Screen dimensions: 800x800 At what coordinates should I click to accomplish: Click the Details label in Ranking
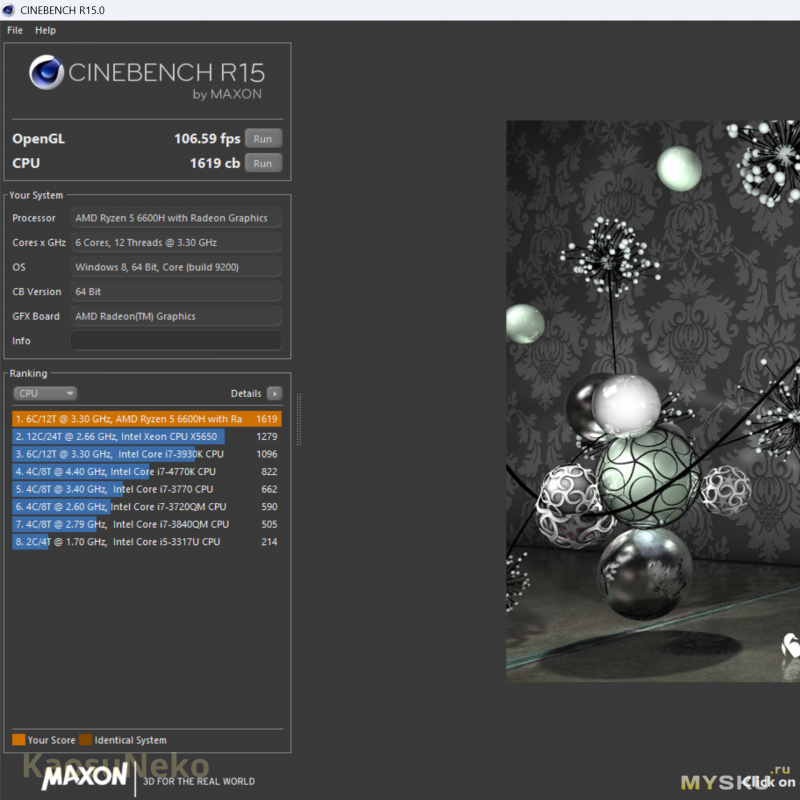point(246,393)
